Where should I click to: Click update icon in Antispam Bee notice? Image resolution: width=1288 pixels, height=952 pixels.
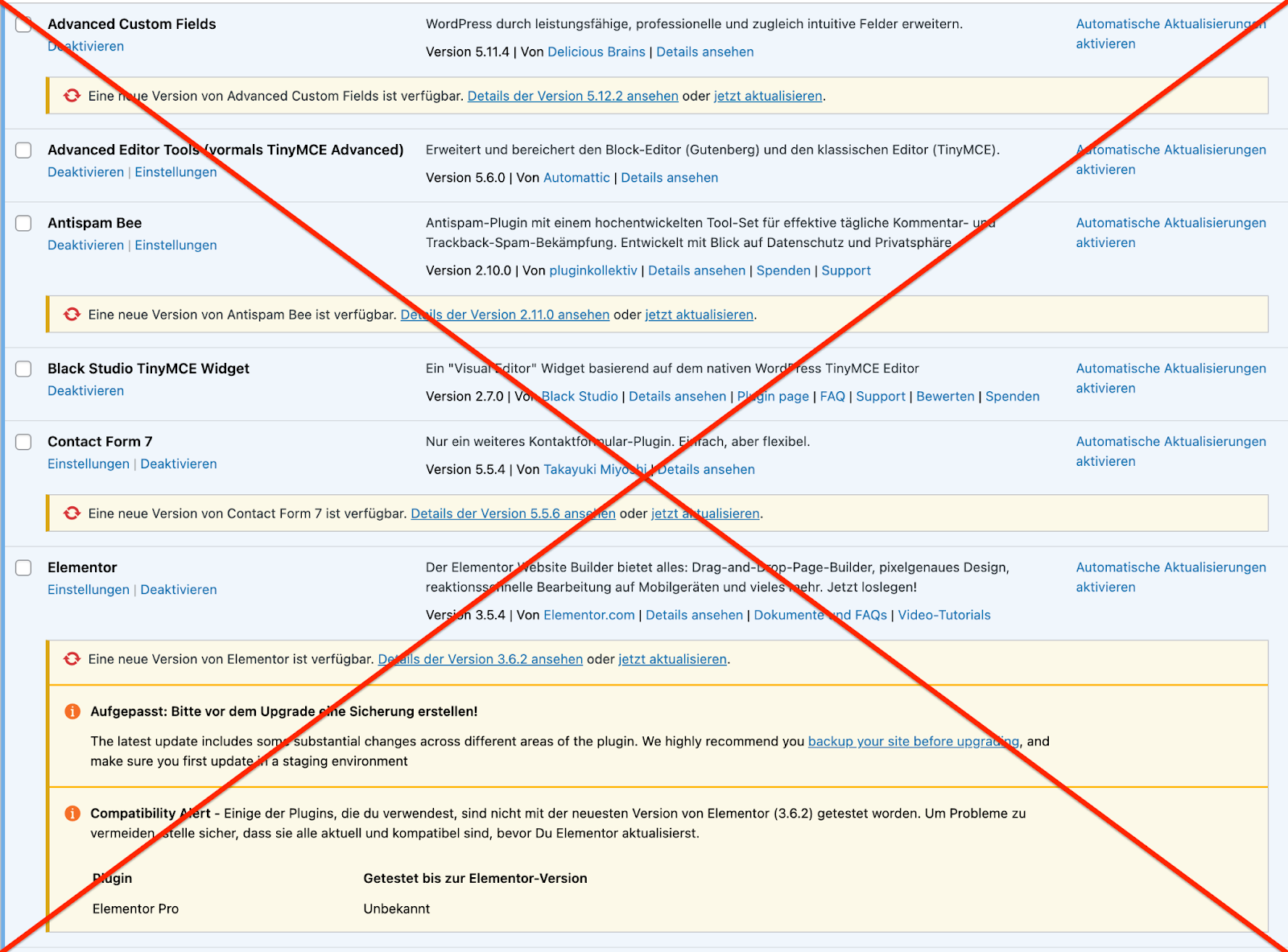tap(72, 315)
